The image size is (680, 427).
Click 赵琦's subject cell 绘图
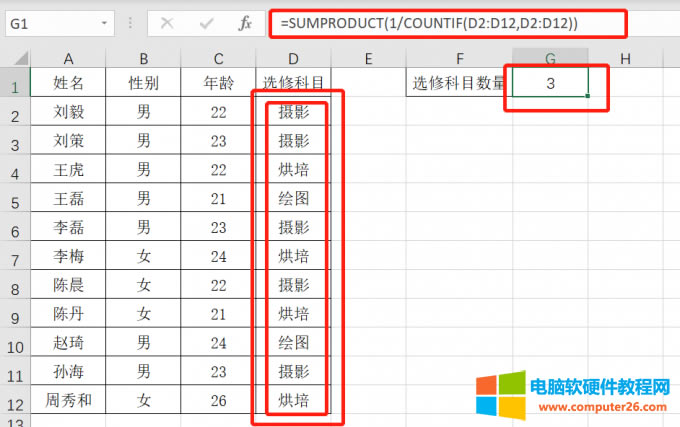[x=293, y=342]
